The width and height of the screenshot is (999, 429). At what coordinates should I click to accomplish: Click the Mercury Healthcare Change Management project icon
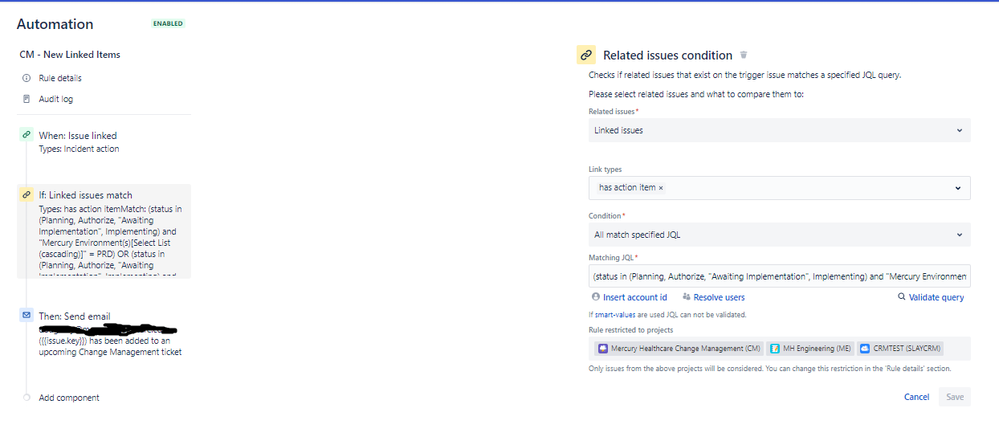point(603,349)
